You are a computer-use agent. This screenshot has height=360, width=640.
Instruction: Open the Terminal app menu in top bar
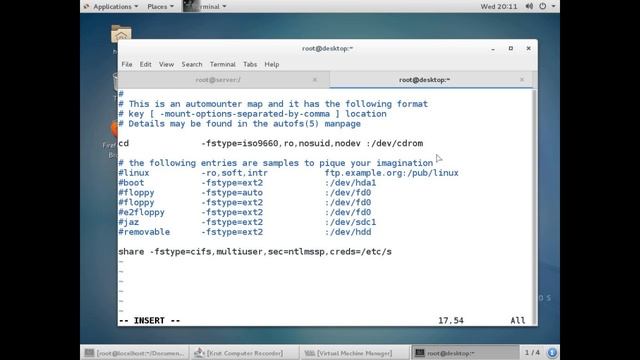click(x=205, y=7)
